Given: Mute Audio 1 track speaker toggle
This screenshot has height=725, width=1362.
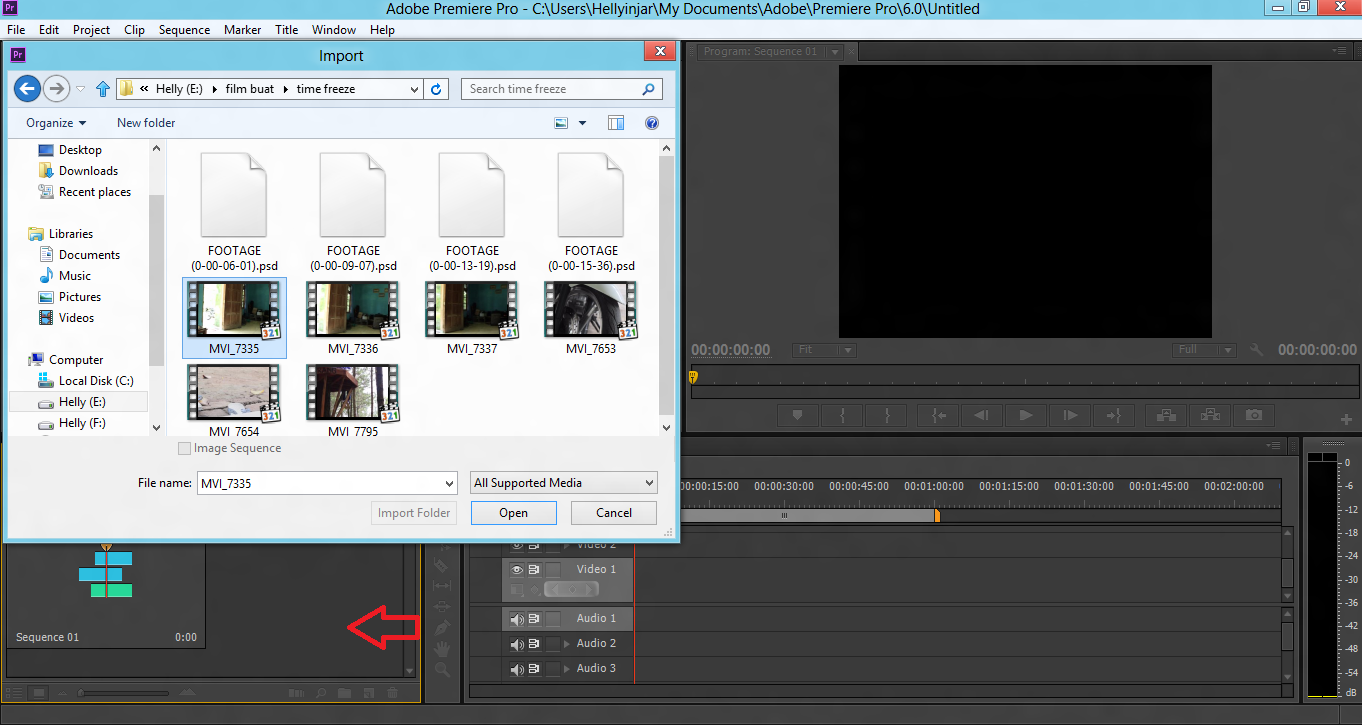Looking at the screenshot, I should tap(517, 619).
